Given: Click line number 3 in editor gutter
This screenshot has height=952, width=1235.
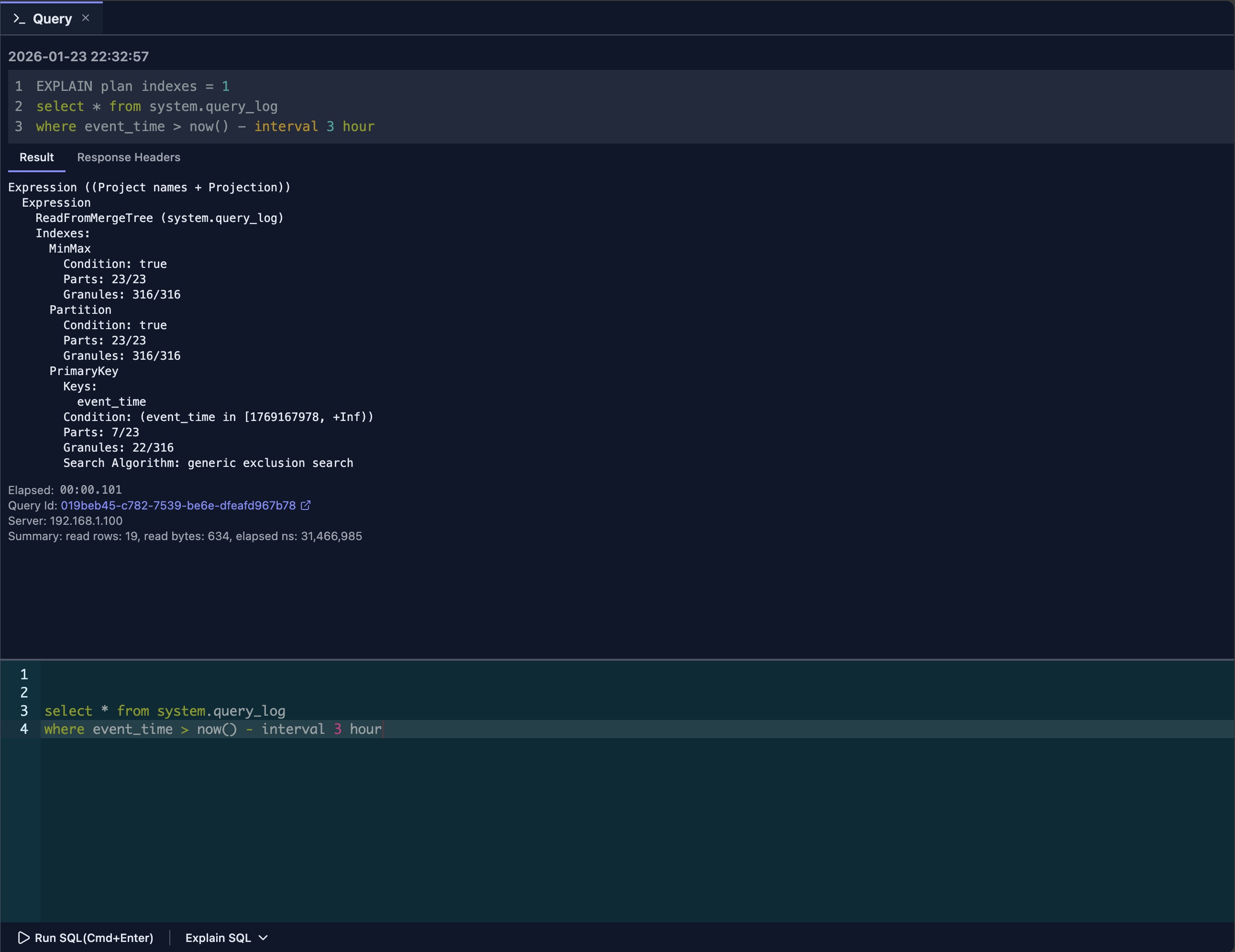Looking at the screenshot, I should coord(24,710).
